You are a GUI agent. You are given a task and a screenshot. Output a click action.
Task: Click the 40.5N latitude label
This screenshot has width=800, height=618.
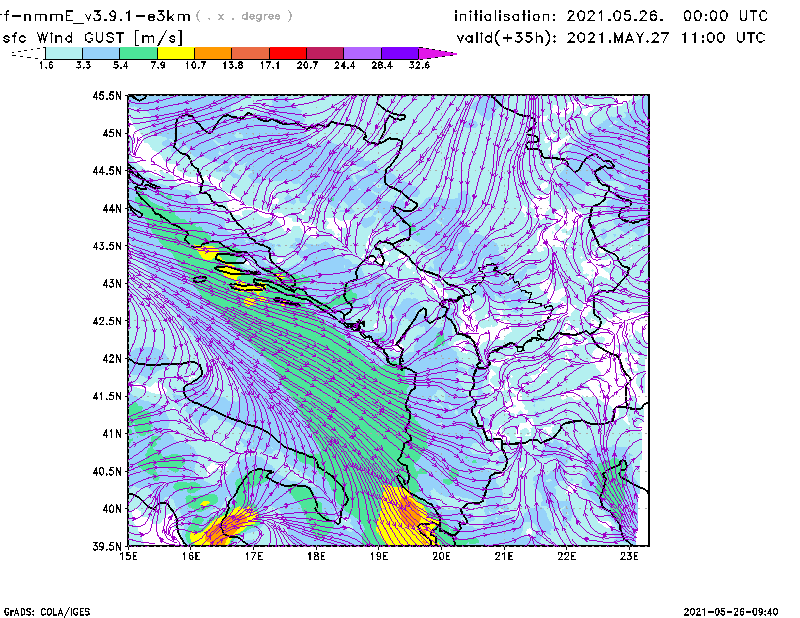coord(107,471)
